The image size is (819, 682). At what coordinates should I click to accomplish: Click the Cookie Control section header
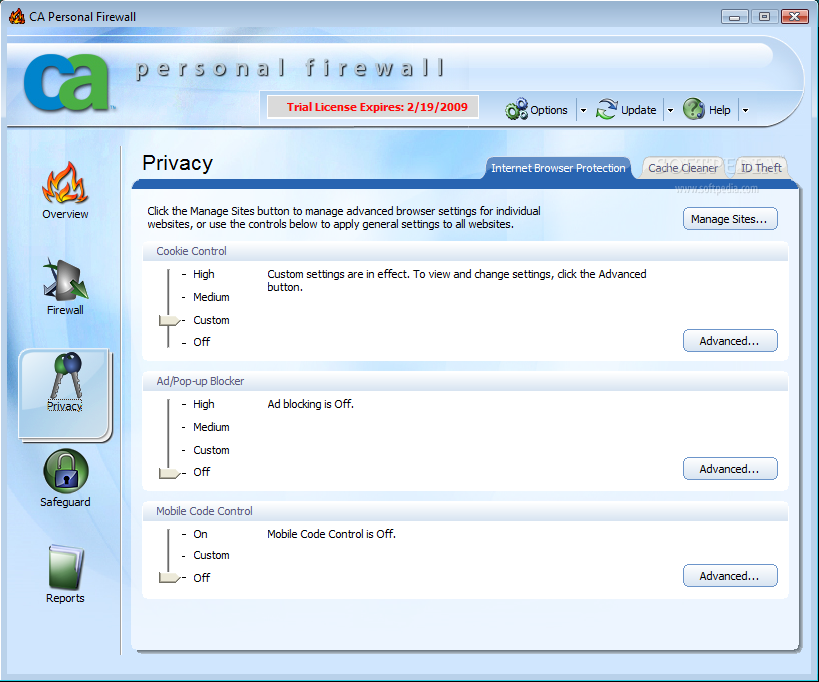pyautogui.click(x=465, y=251)
